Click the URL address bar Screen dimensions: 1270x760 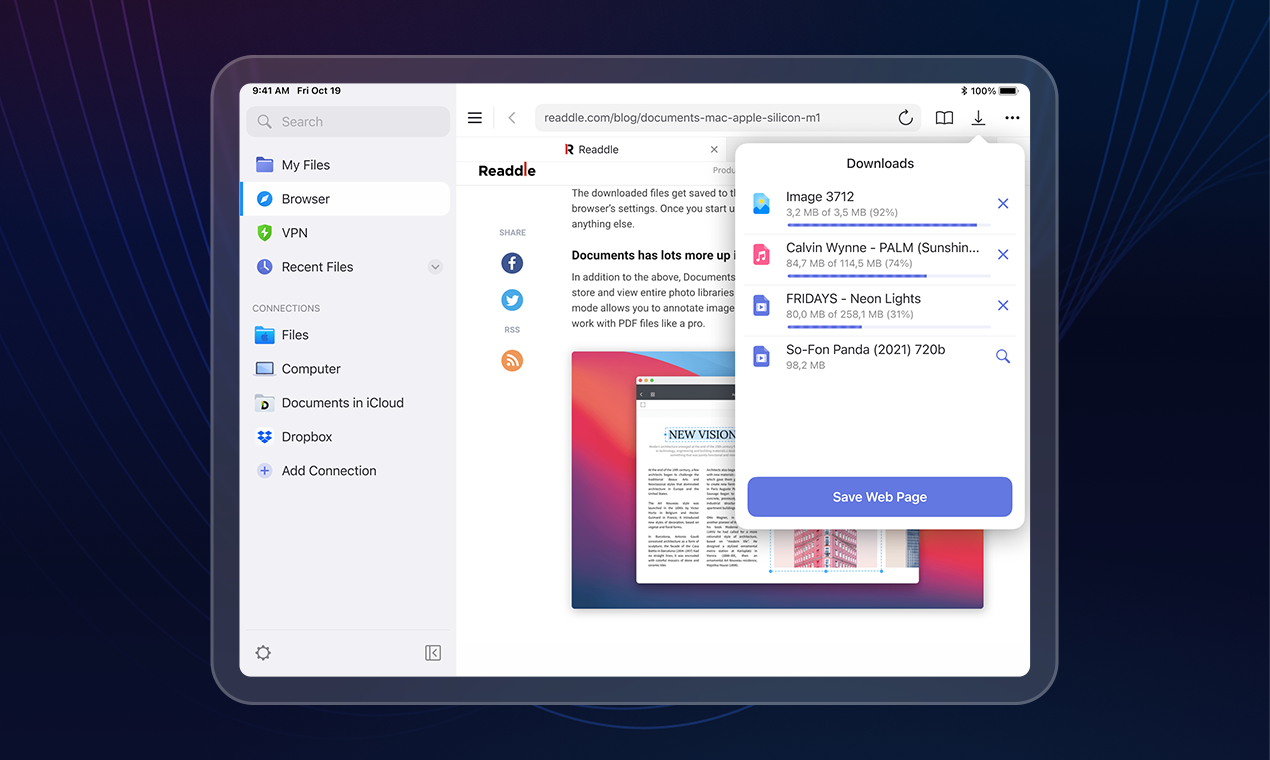click(x=727, y=118)
